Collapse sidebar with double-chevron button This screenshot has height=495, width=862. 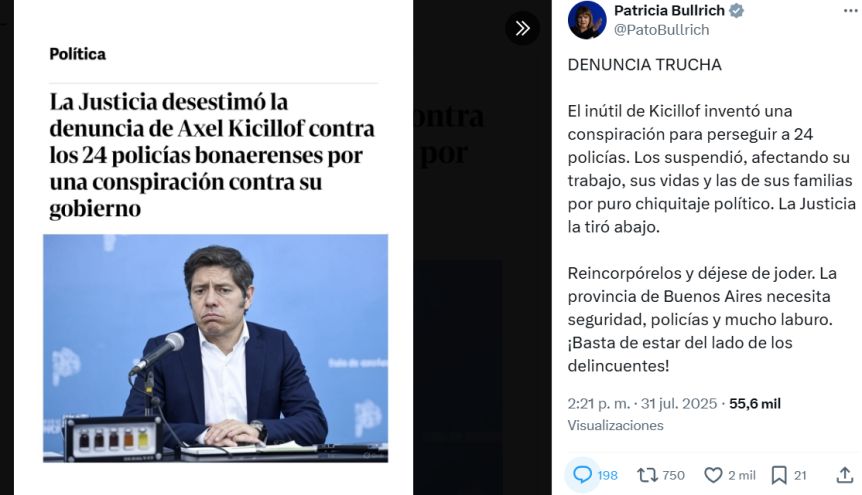coord(522,28)
